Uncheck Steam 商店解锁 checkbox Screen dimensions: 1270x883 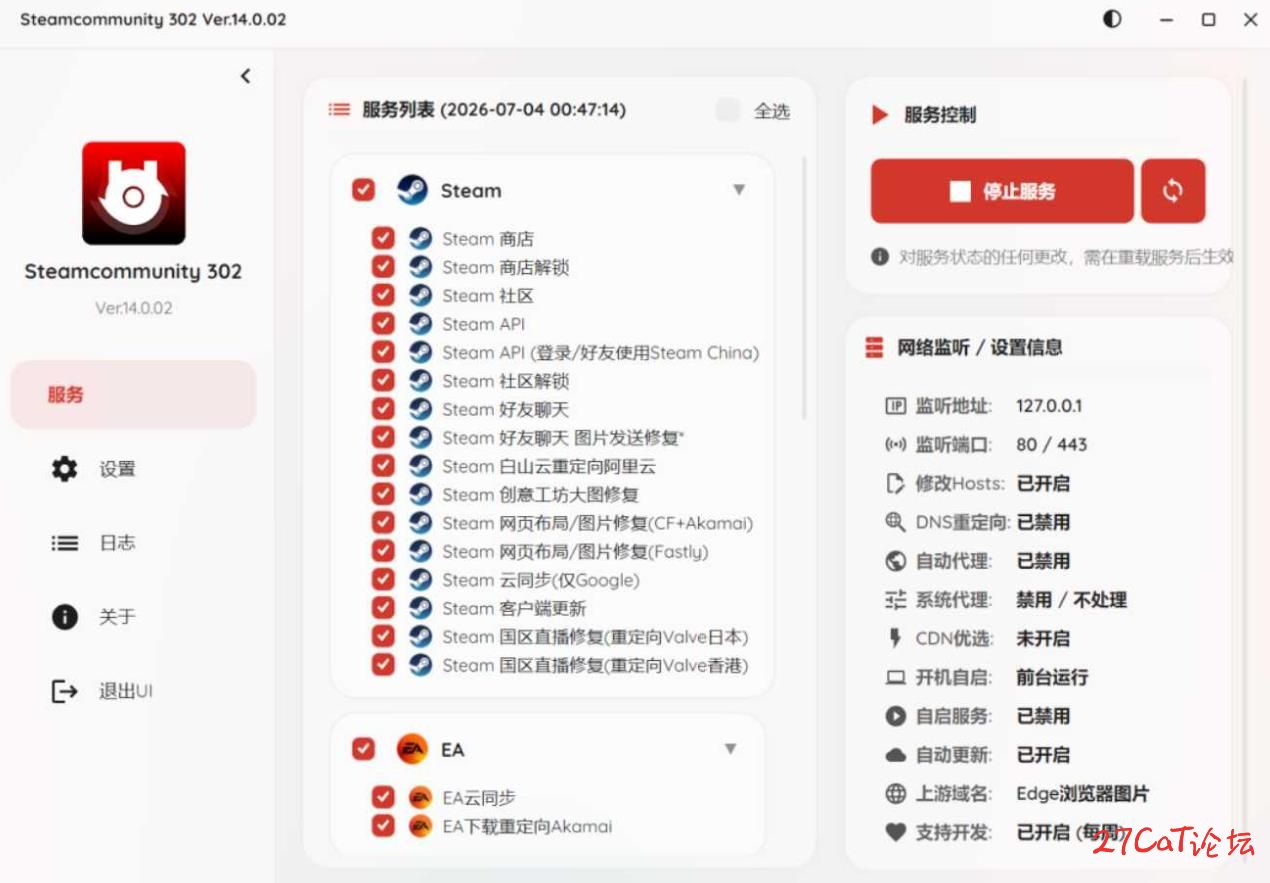click(383, 267)
